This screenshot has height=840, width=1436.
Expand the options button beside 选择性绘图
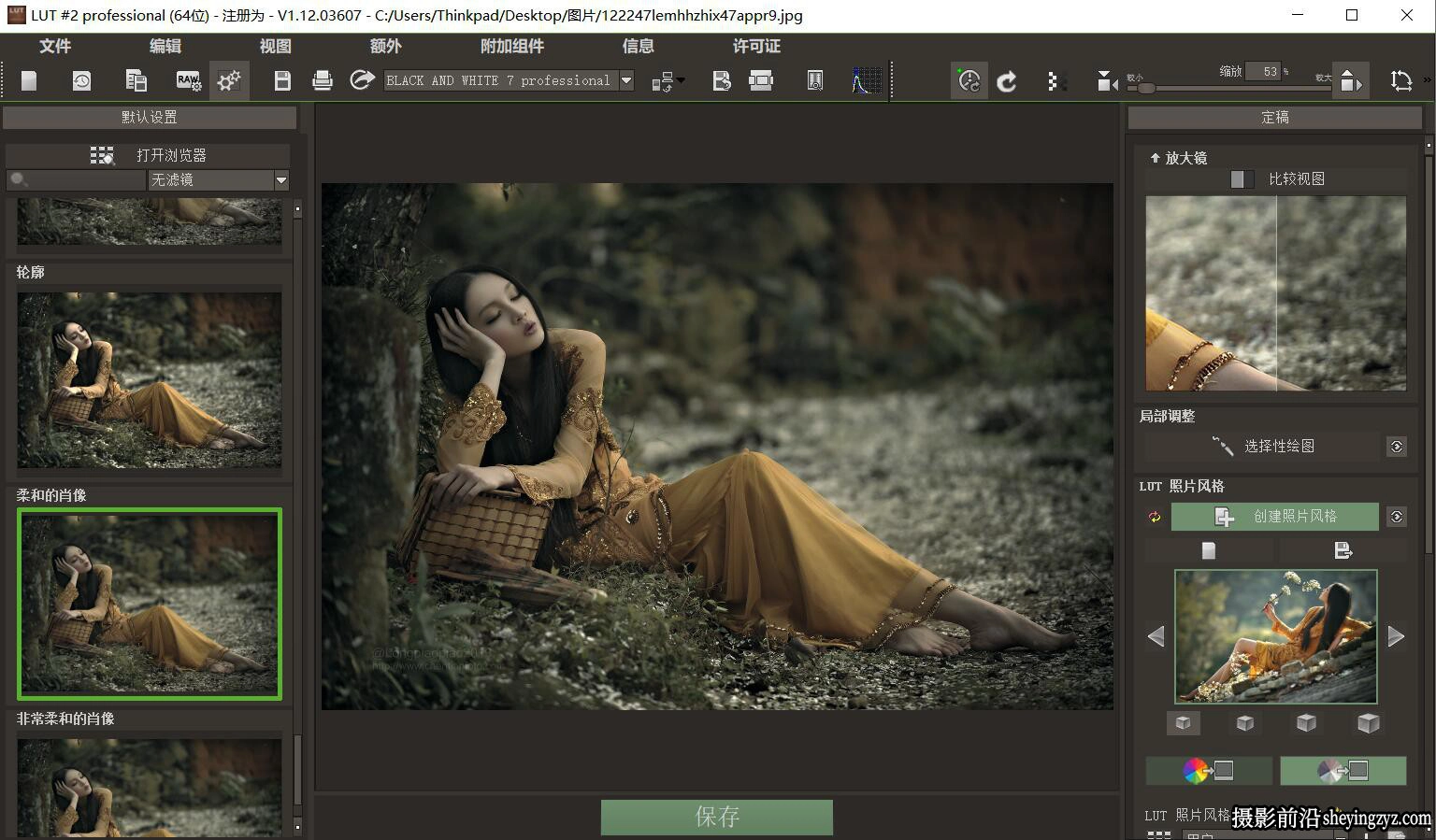[x=1397, y=447]
